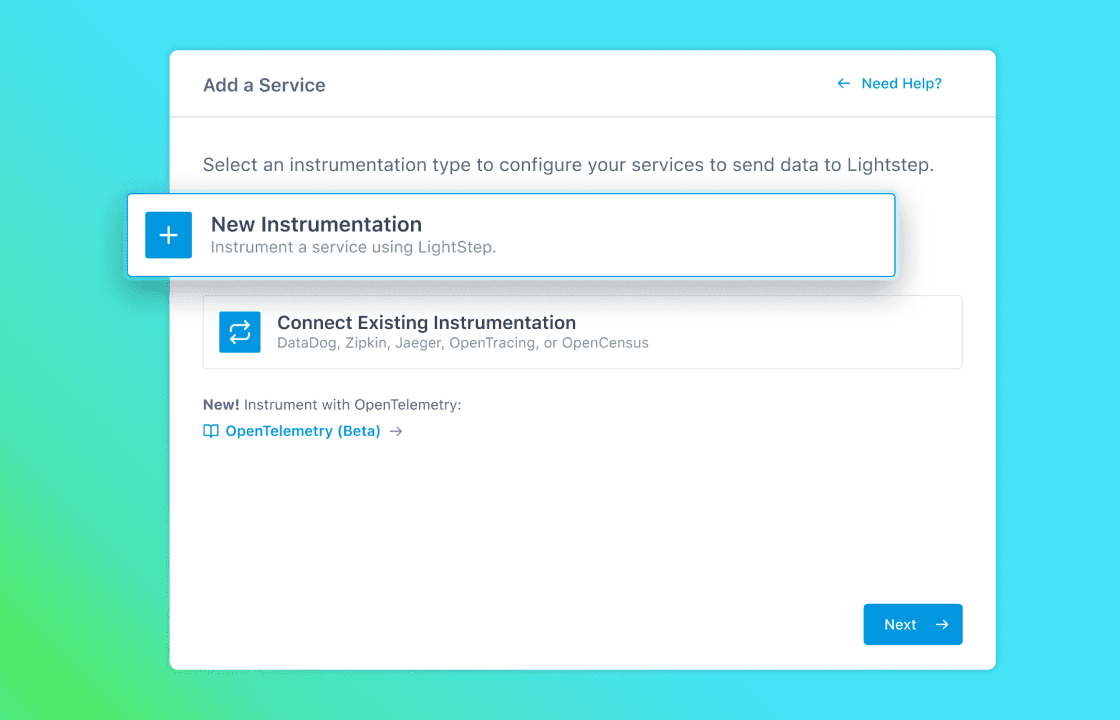The height and width of the screenshot is (720, 1120).
Task: Click the right arrow after OpenTelemetry (Beta)
Action: click(x=396, y=431)
